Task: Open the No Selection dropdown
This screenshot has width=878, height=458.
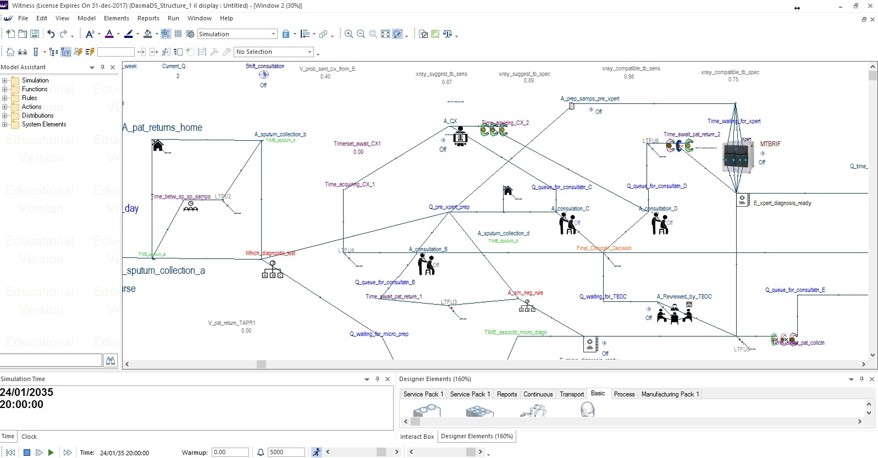Action: (x=310, y=52)
